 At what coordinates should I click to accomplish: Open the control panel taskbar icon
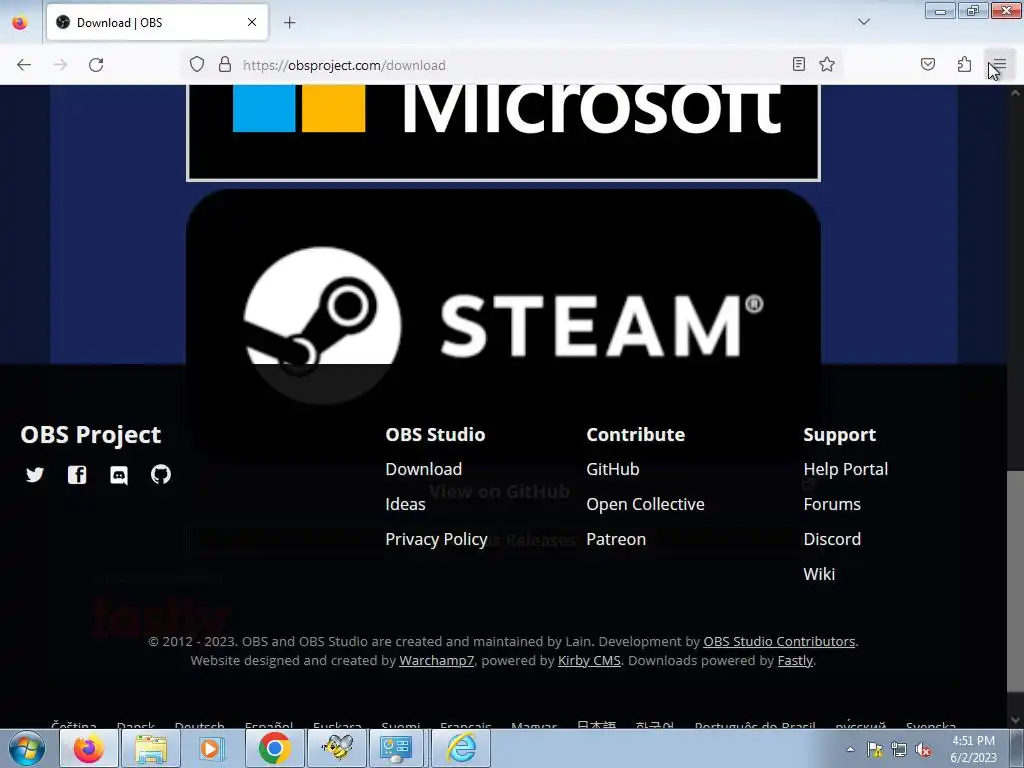pyautogui.click(x=398, y=748)
